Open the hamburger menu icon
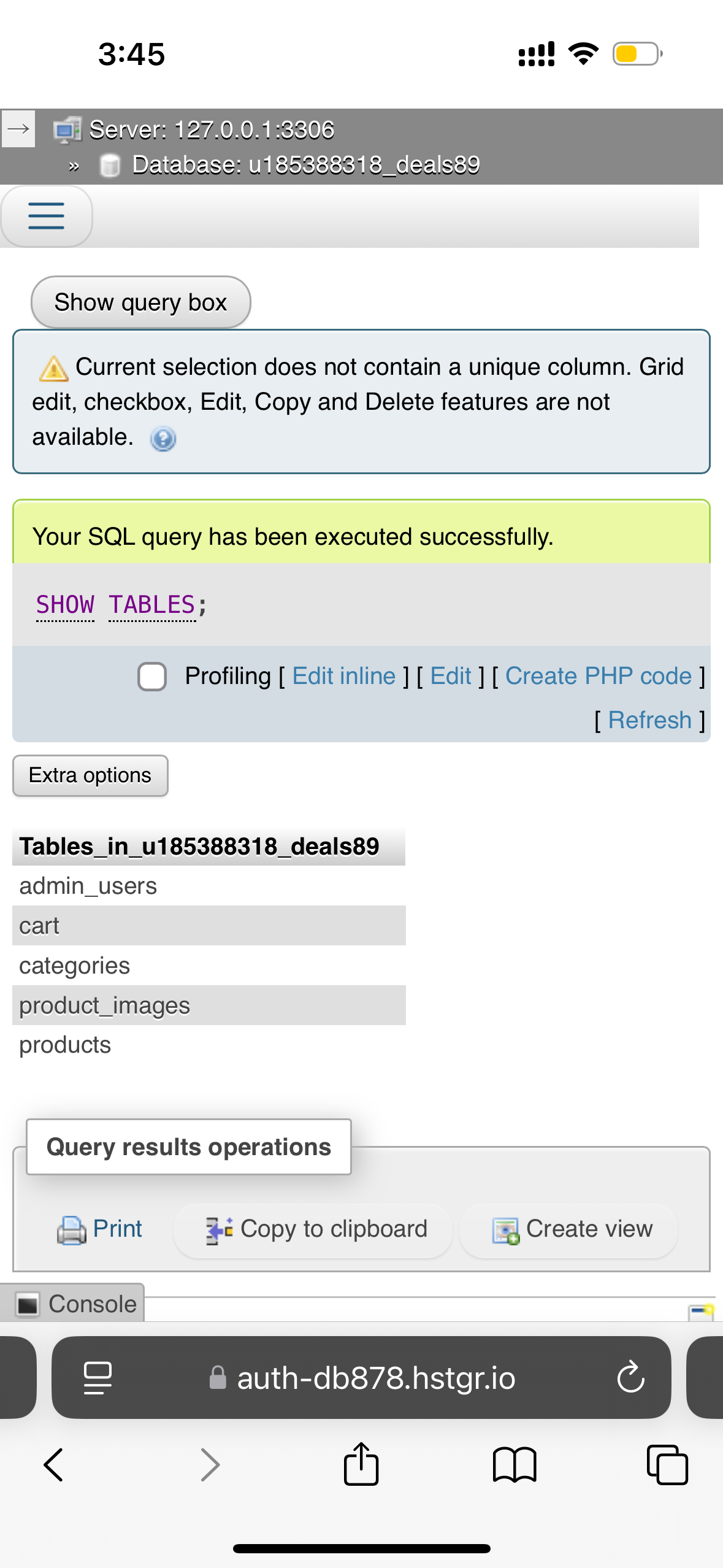723x1568 pixels. point(46,216)
